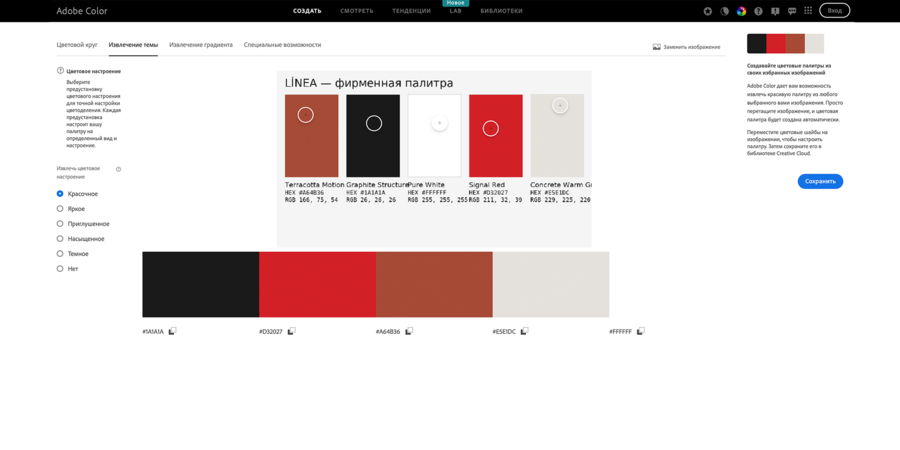Select the red #D32027 palette swatch

pyautogui.click(x=317, y=284)
